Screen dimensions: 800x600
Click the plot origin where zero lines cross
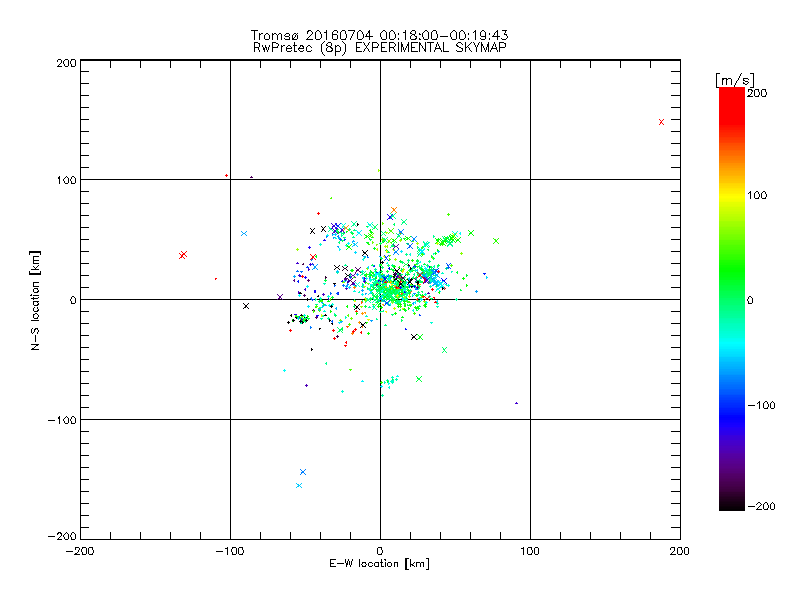(x=380, y=299)
